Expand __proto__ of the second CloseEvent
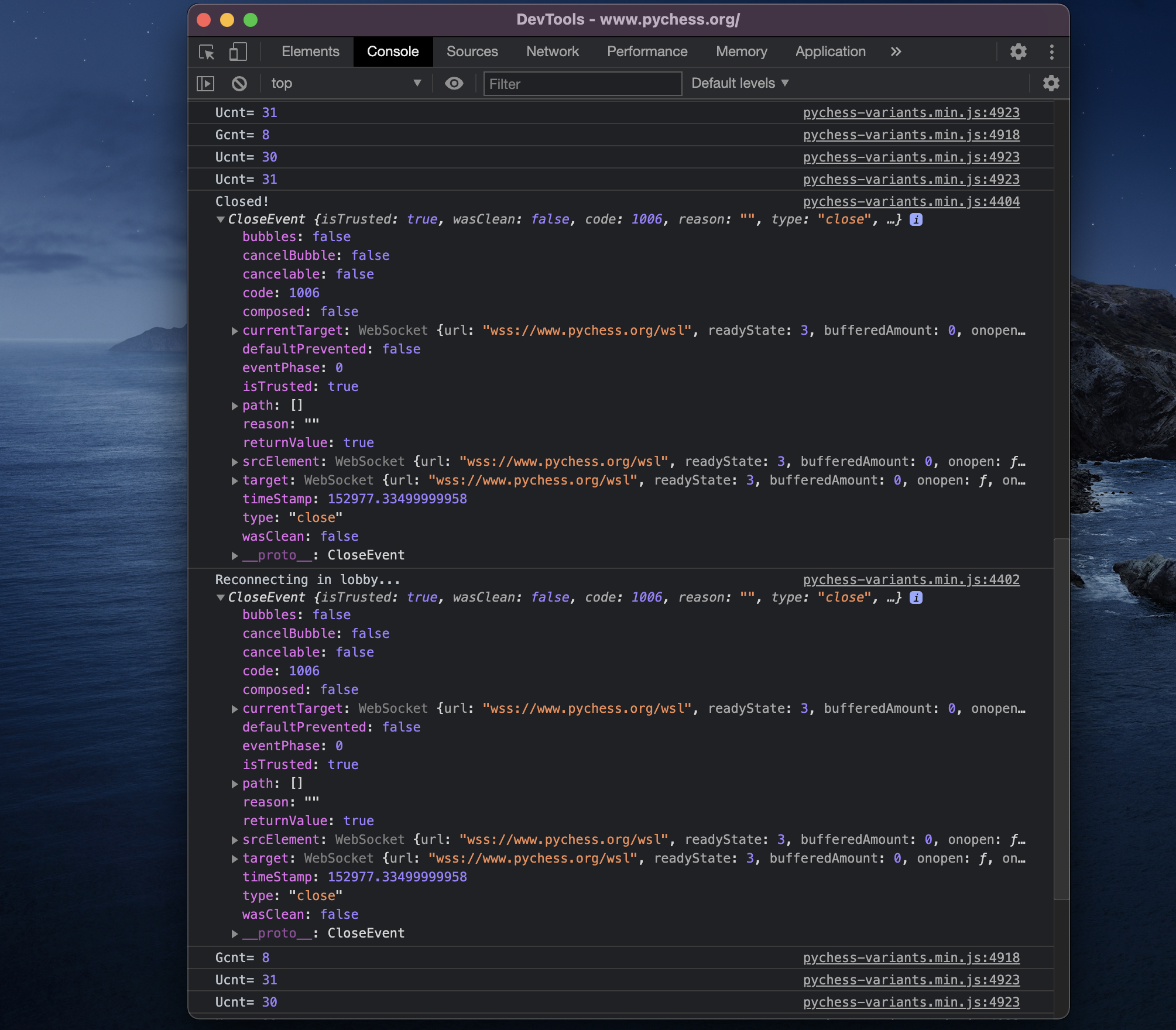This screenshot has height=1030, width=1176. point(235,934)
